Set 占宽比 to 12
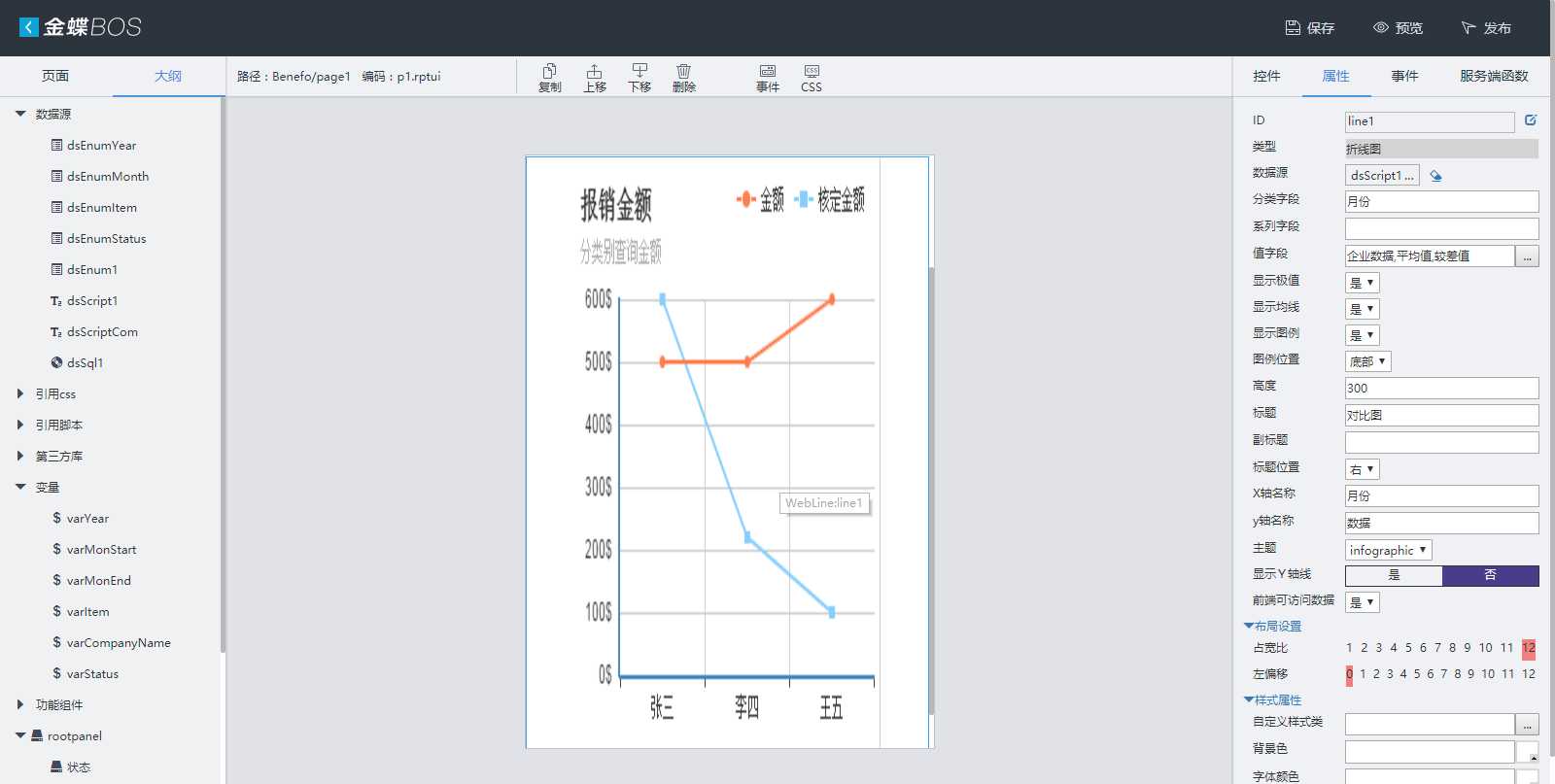1555x784 pixels. click(x=1529, y=648)
